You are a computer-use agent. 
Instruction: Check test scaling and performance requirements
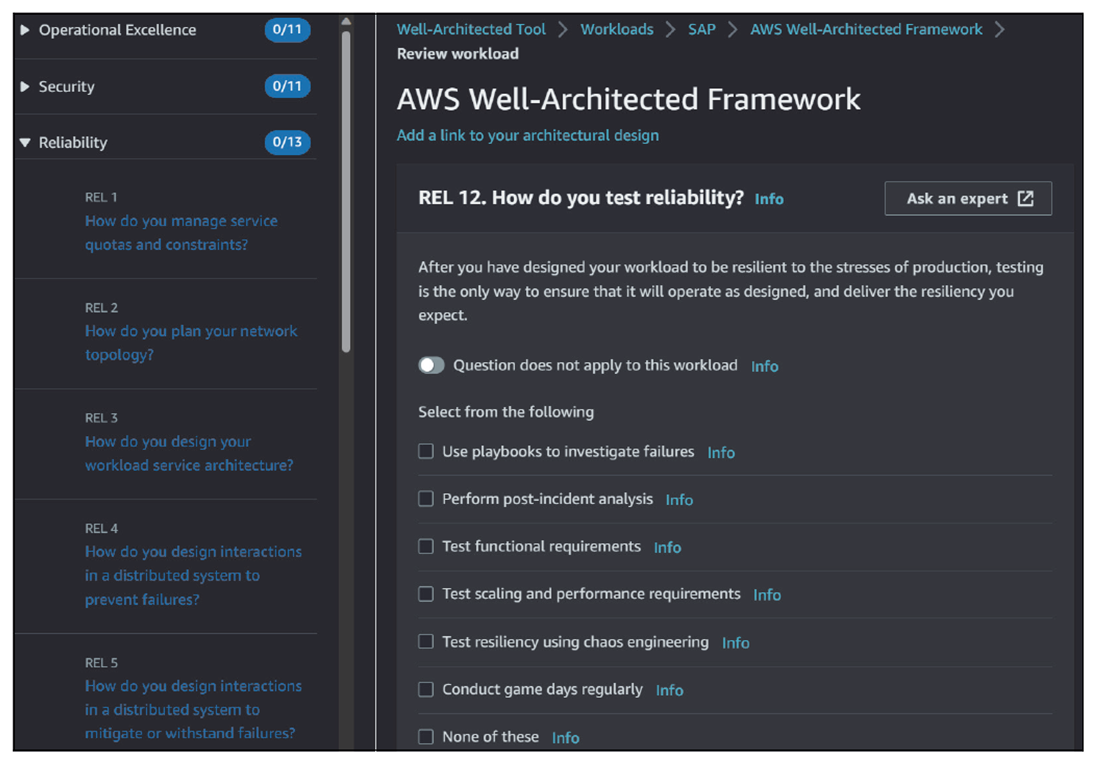click(x=424, y=594)
